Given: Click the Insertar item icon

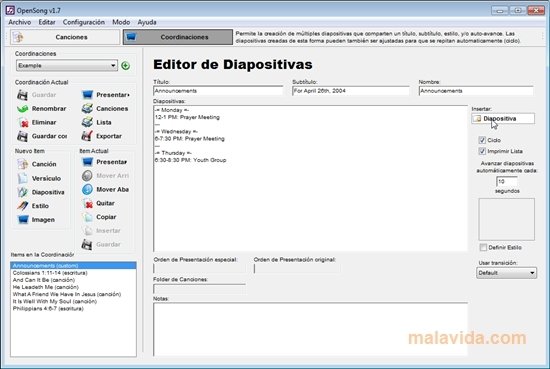Looking at the screenshot, I should 87,231.
